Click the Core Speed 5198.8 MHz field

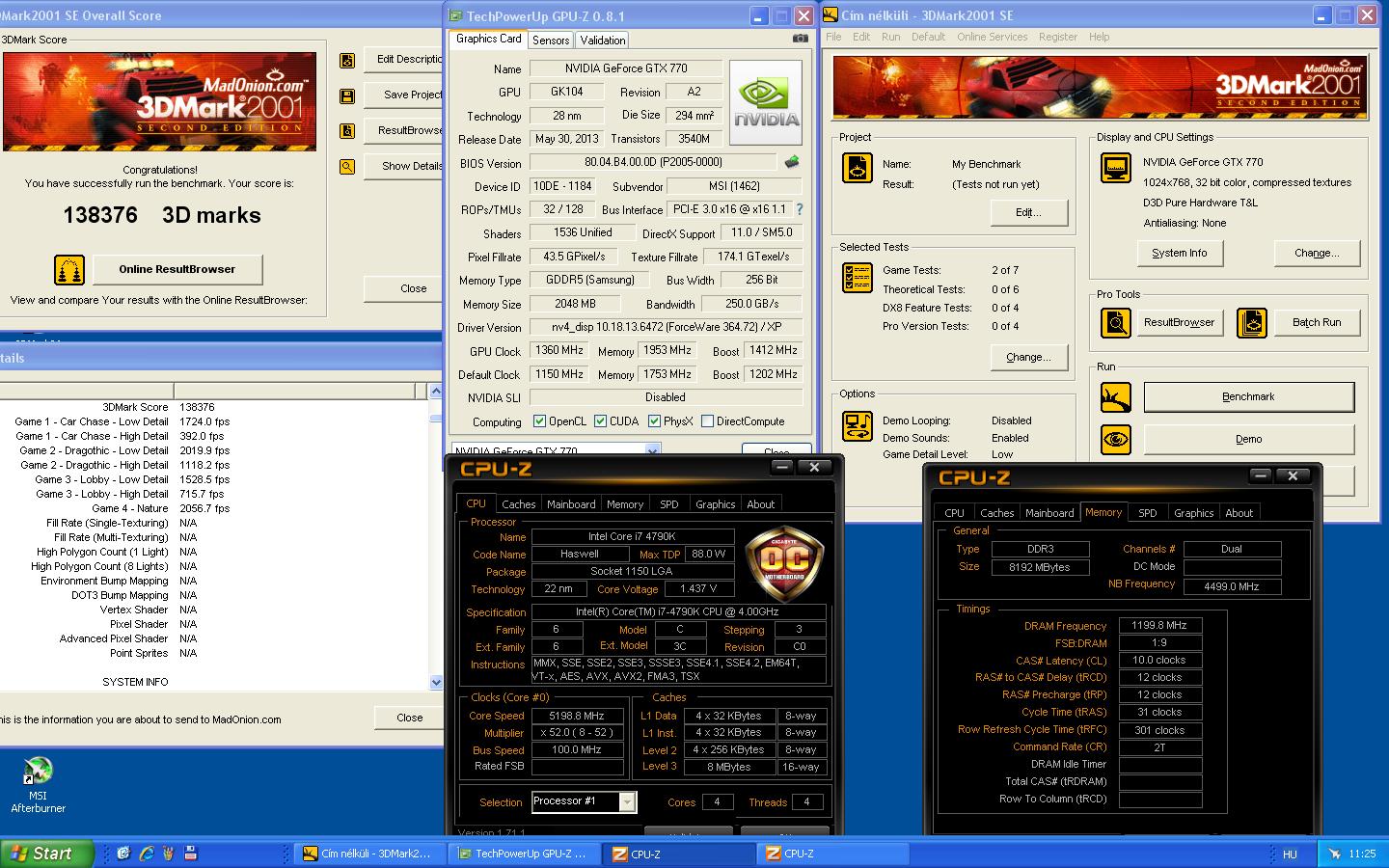(577, 716)
